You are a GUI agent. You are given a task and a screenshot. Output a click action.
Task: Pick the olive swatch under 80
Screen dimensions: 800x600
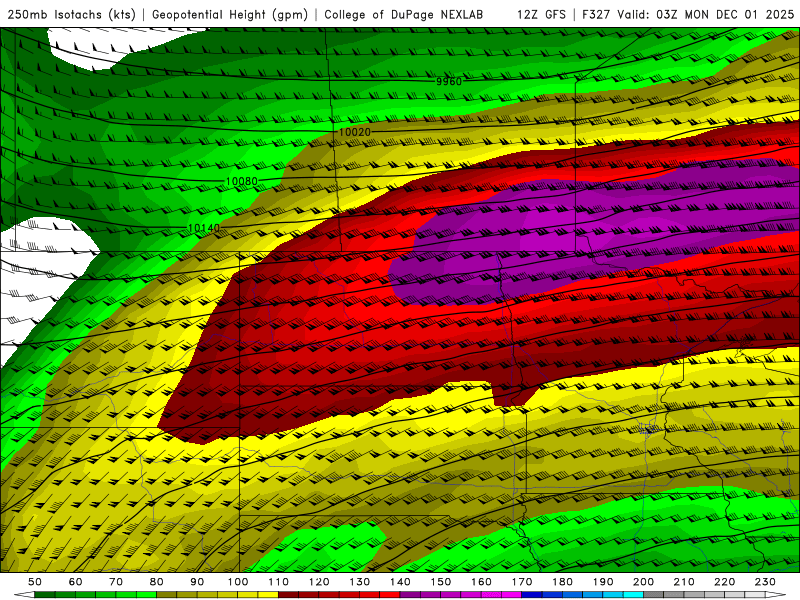click(x=167, y=595)
